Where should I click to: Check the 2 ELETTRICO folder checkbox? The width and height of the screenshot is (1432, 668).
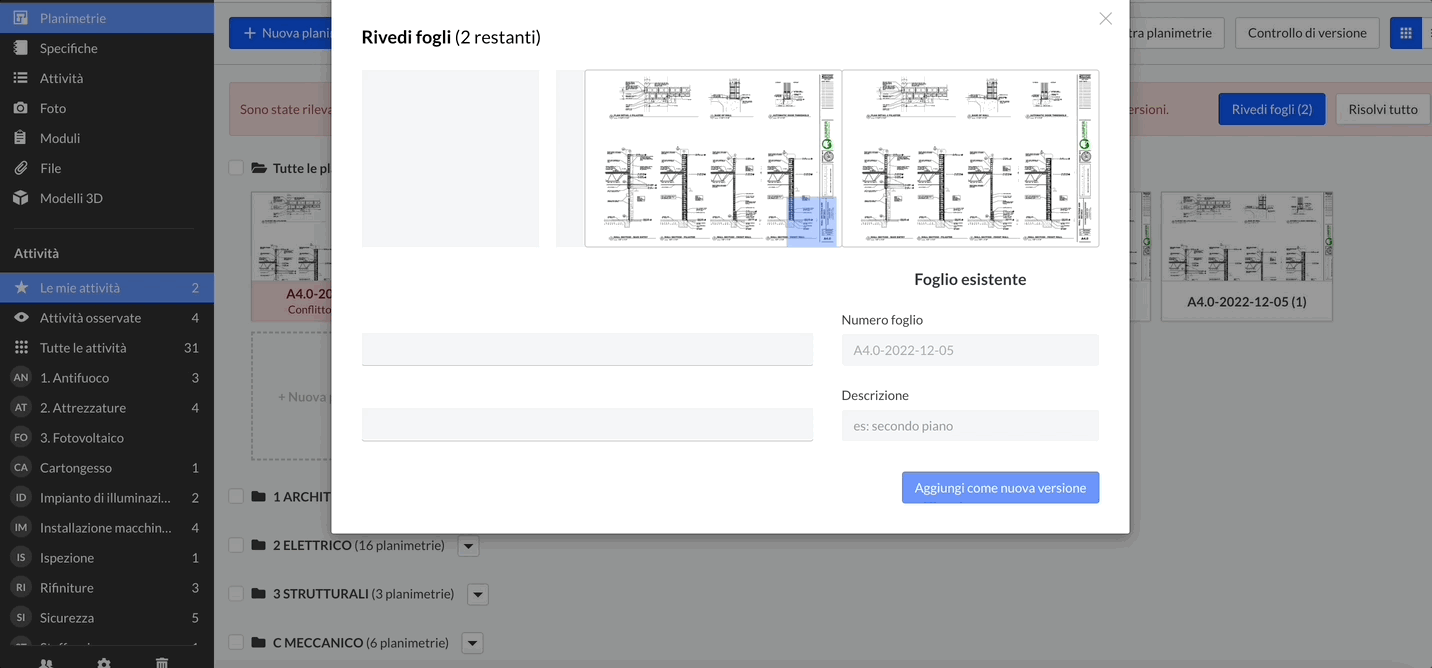pyautogui.click(x=236, y=545)
